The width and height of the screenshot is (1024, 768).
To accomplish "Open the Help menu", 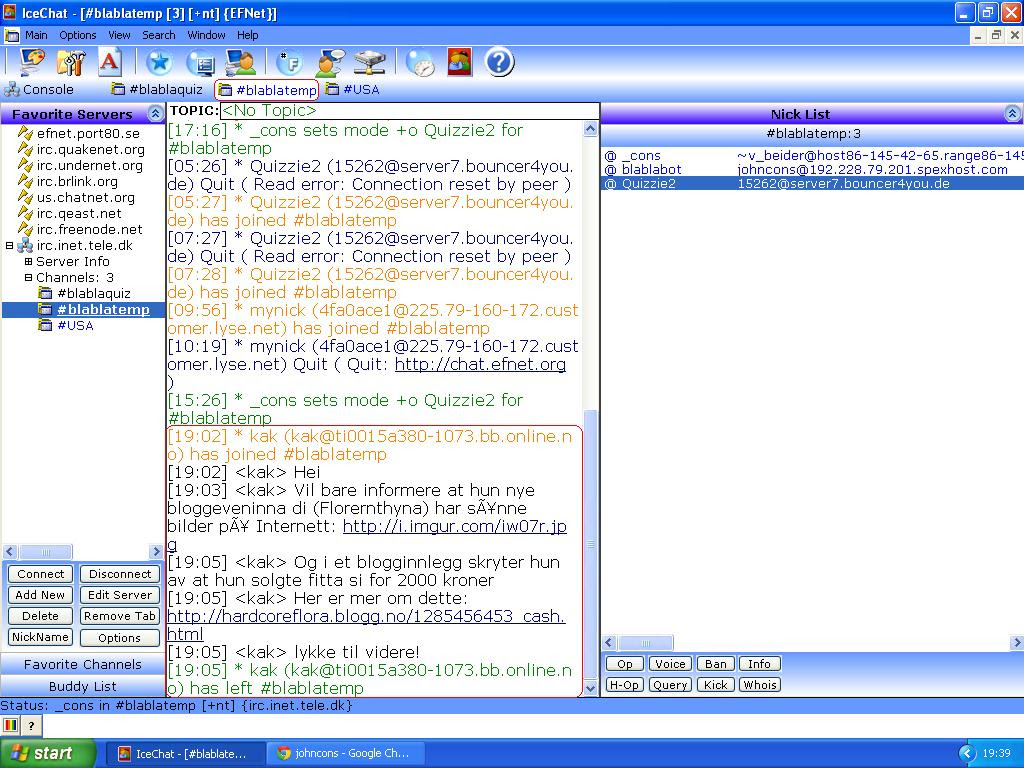I will 248,35.
